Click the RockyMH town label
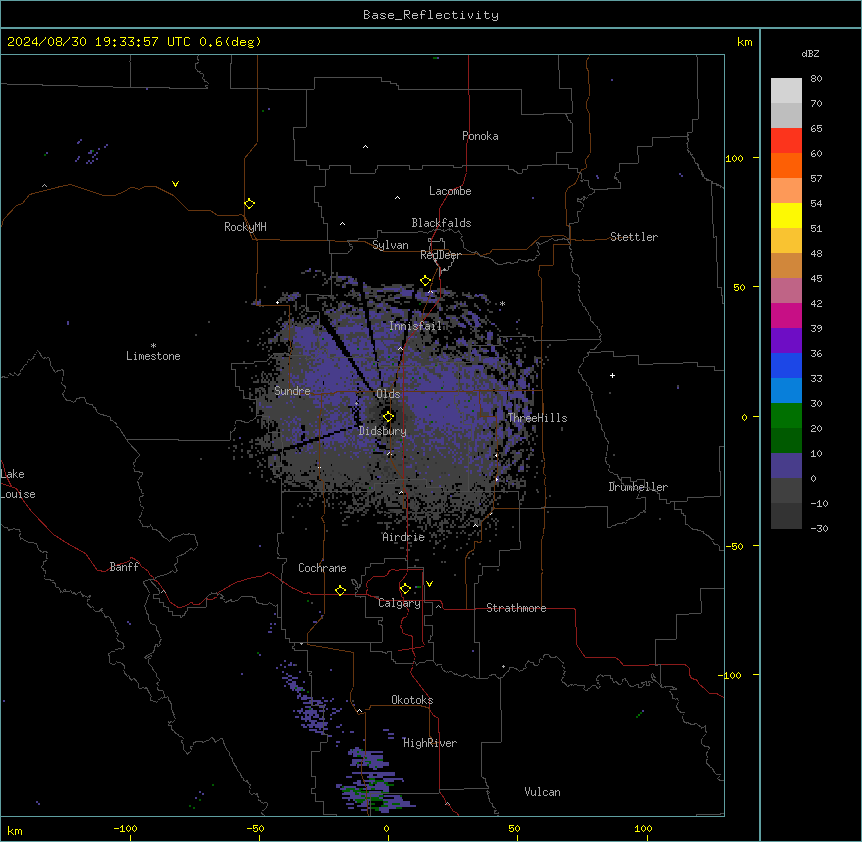 pos(245,227)
